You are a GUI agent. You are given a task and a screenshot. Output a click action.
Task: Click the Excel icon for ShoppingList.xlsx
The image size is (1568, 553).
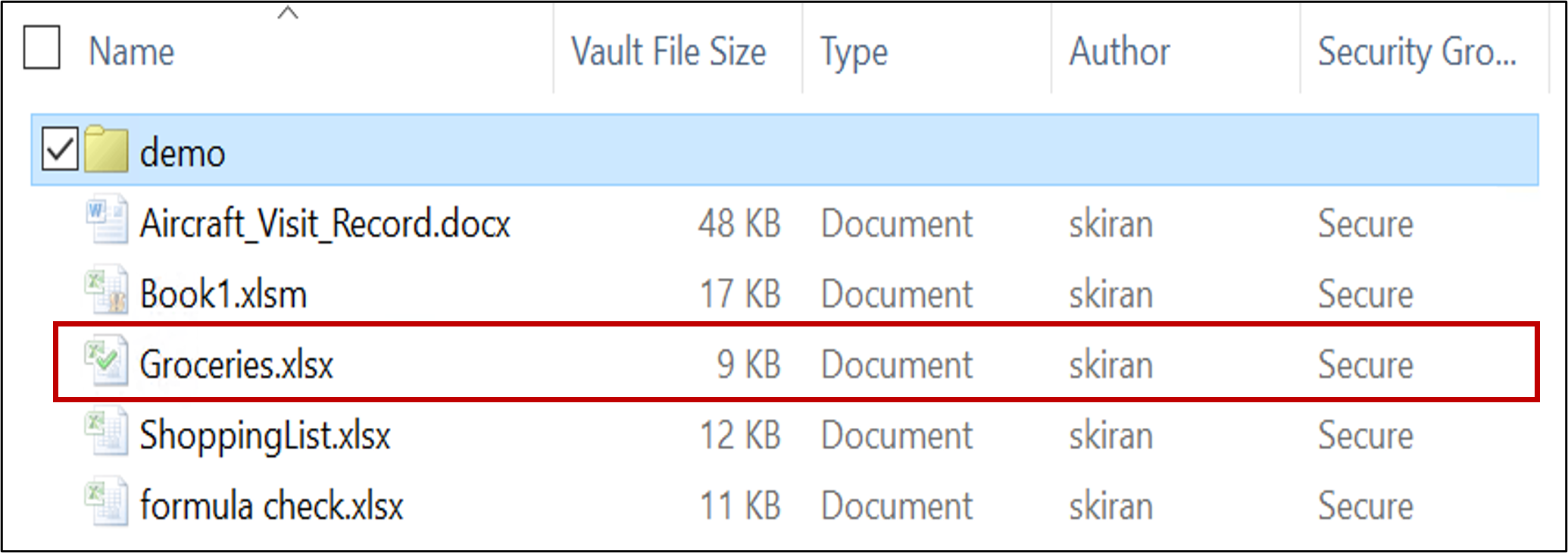pyautogui.click(x=106, y=433)
